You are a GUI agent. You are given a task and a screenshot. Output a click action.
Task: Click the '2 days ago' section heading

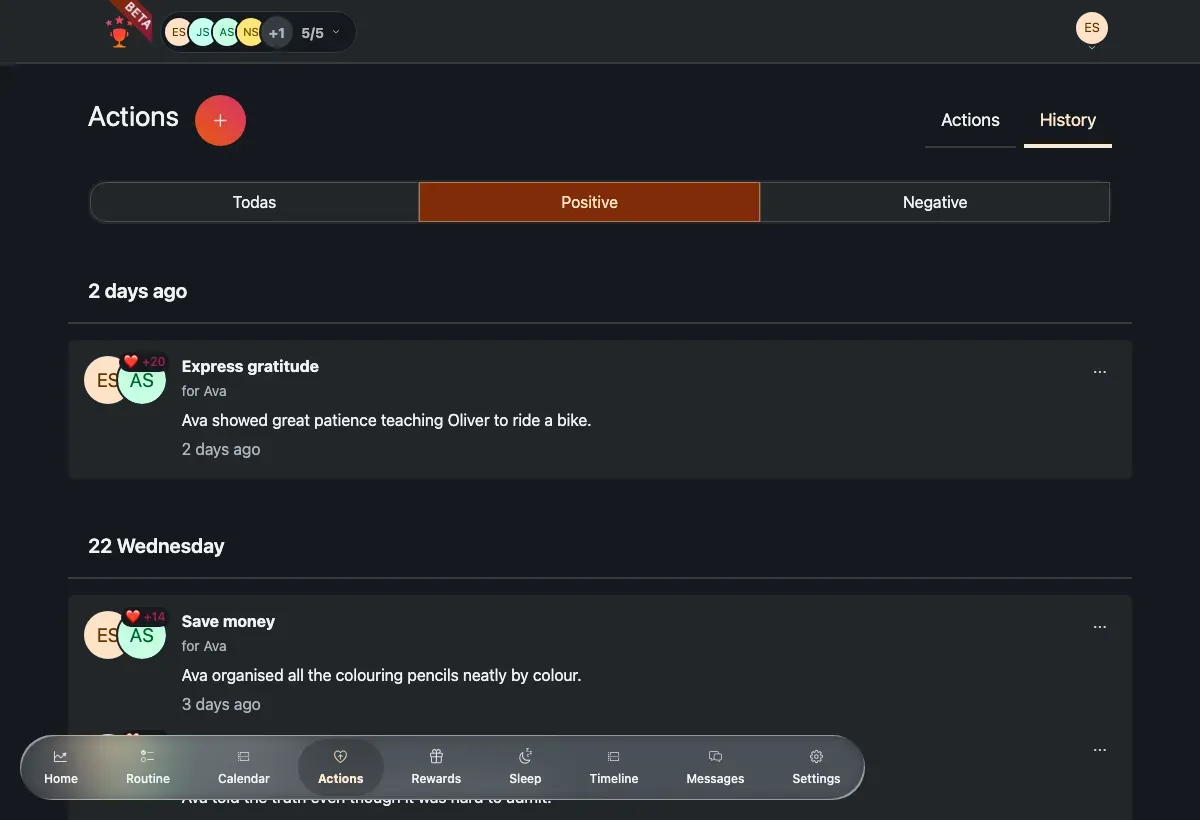pos(138,291)
